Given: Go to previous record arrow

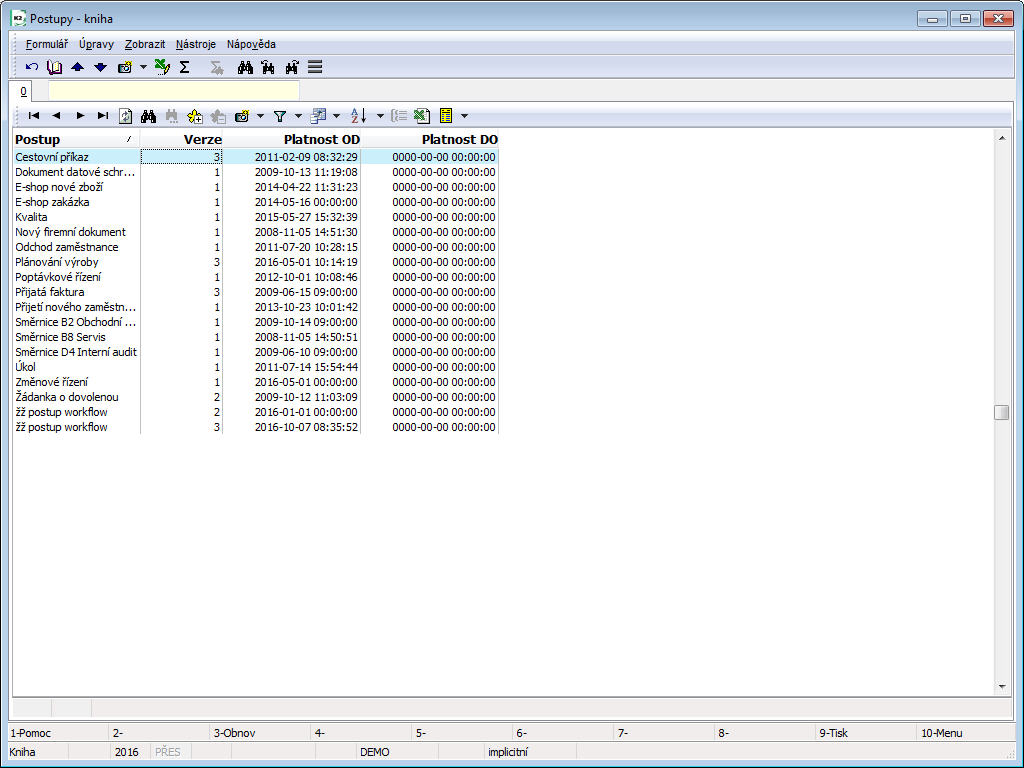Looking at the screenshot, I should coord(57,116).
